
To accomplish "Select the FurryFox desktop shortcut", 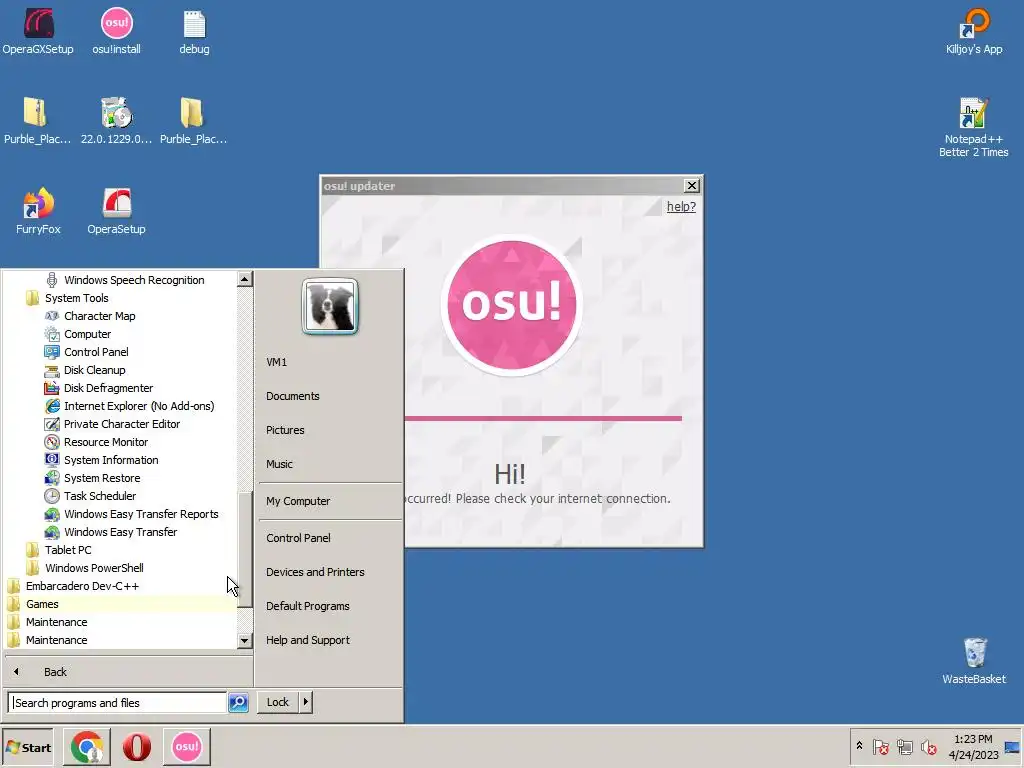I will (x=38, y=211).
